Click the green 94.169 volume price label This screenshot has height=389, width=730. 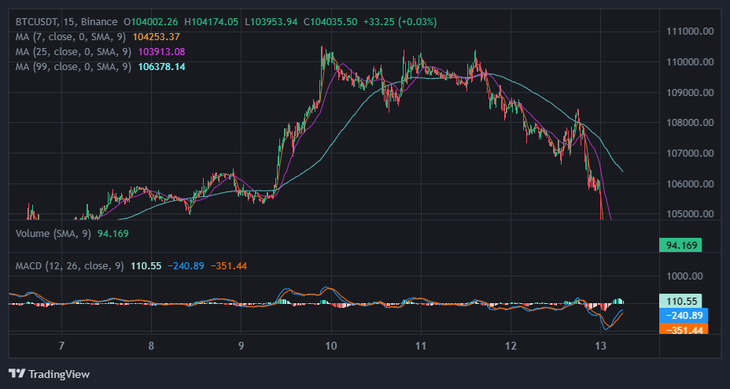pos(680,244)
